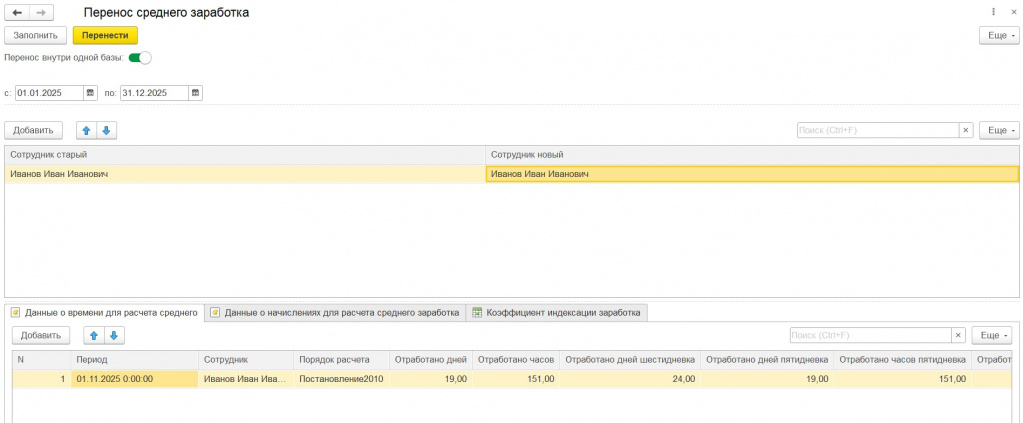The image size is (1023, 423).
Task: Open the calendar for the start date 01.01.2025
Action: click(91, 93)
